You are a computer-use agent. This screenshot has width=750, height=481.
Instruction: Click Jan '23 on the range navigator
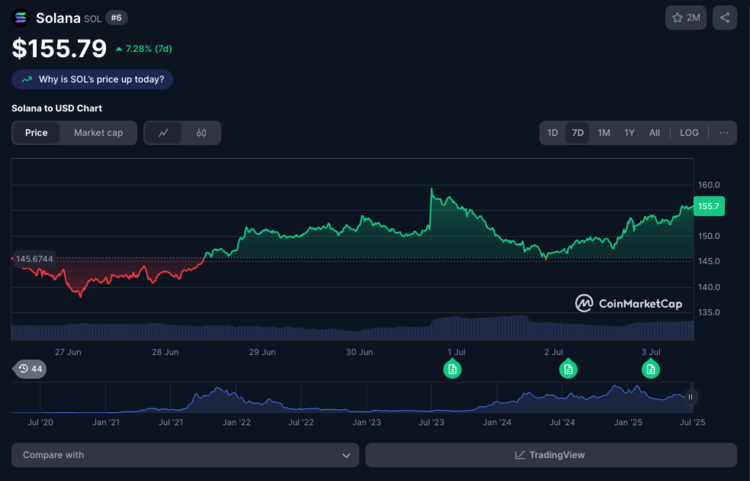(366, 422)
